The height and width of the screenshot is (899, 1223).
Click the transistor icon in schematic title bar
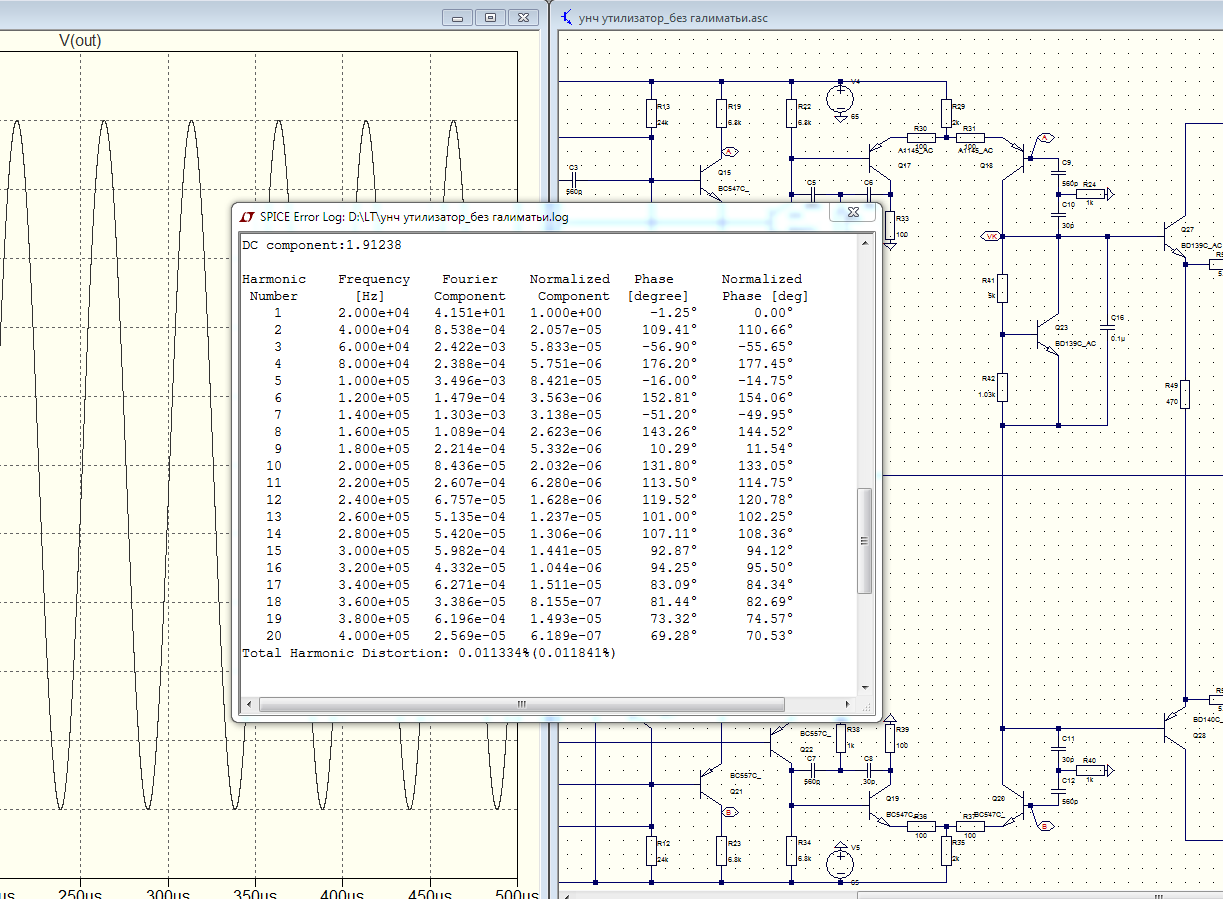point(567,17)
